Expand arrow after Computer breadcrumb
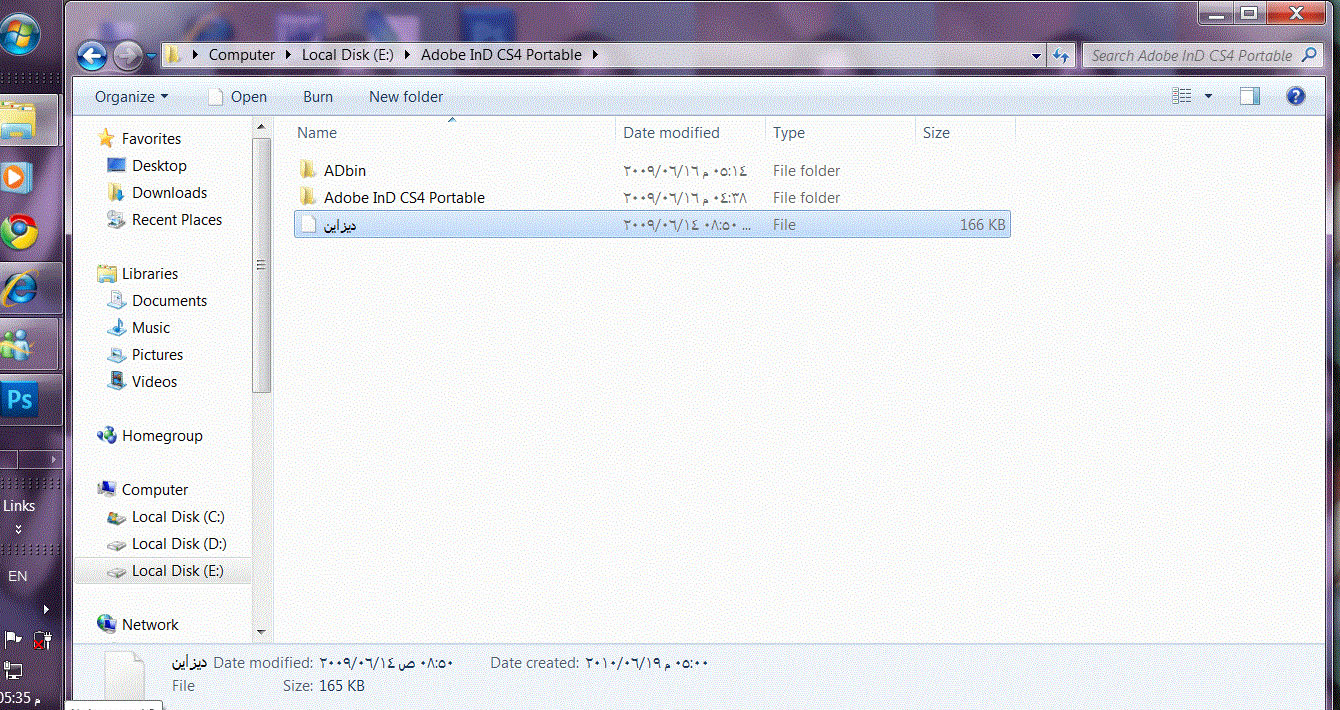The width and height of the screenshot is (1340, 710). point(288,55)
